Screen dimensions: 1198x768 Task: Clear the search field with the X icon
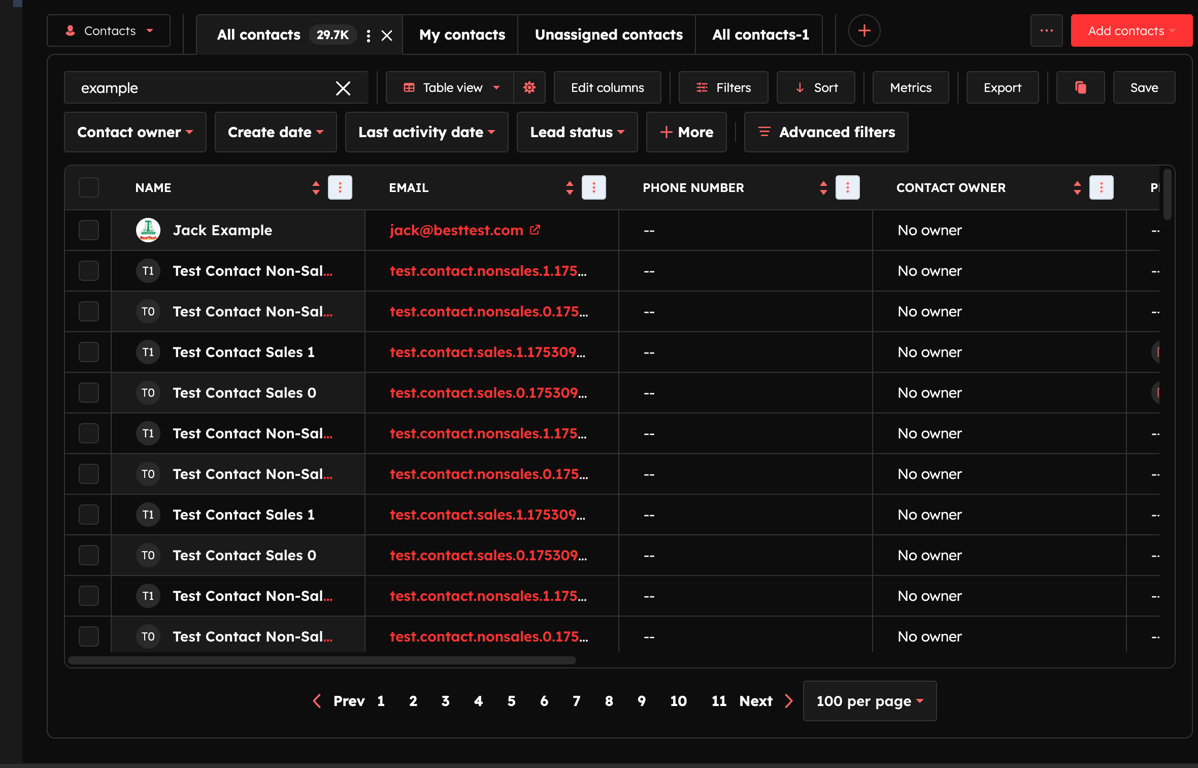pyautogui.click(x=343, y=88)
